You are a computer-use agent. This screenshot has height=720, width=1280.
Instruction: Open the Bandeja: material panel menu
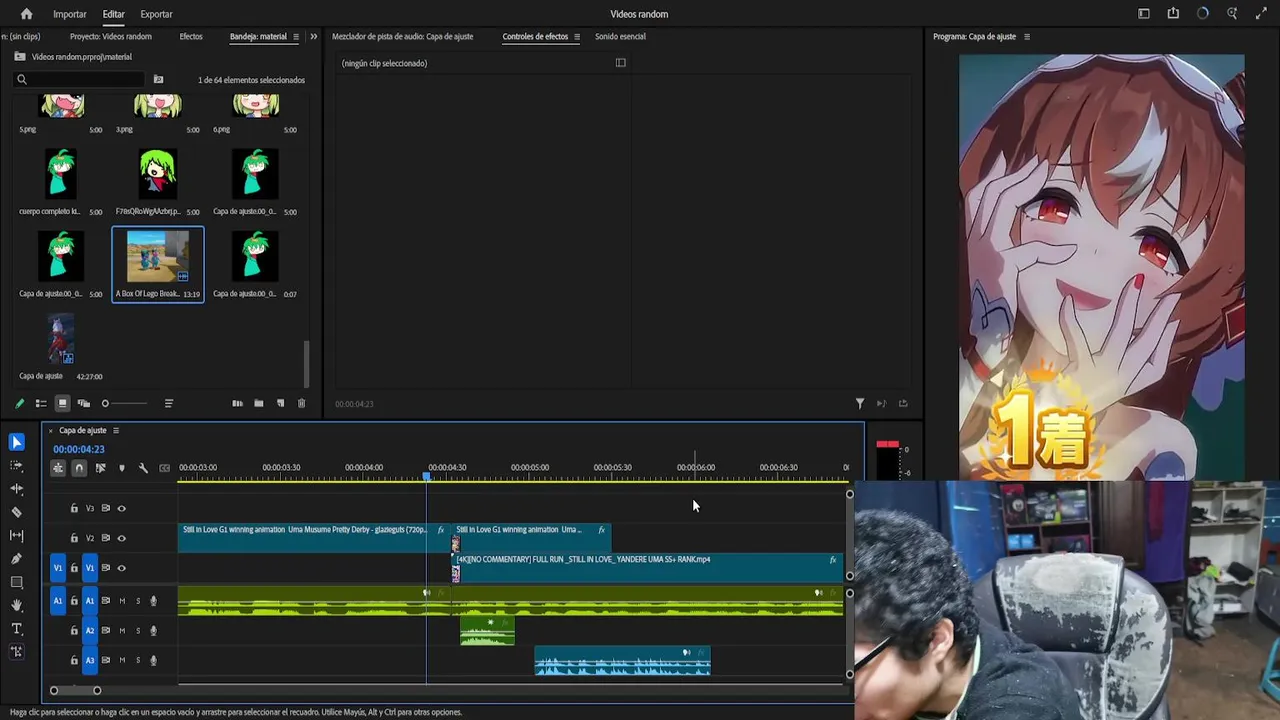pos(295,37)
